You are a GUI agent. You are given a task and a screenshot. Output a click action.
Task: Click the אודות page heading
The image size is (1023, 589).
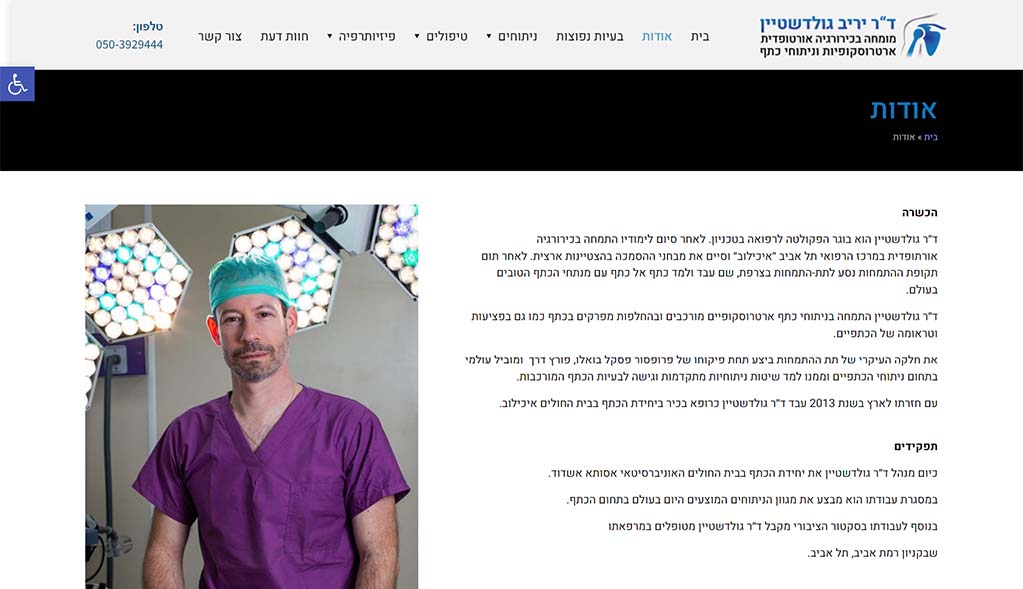pyautogui.click(x=904, y=109)
